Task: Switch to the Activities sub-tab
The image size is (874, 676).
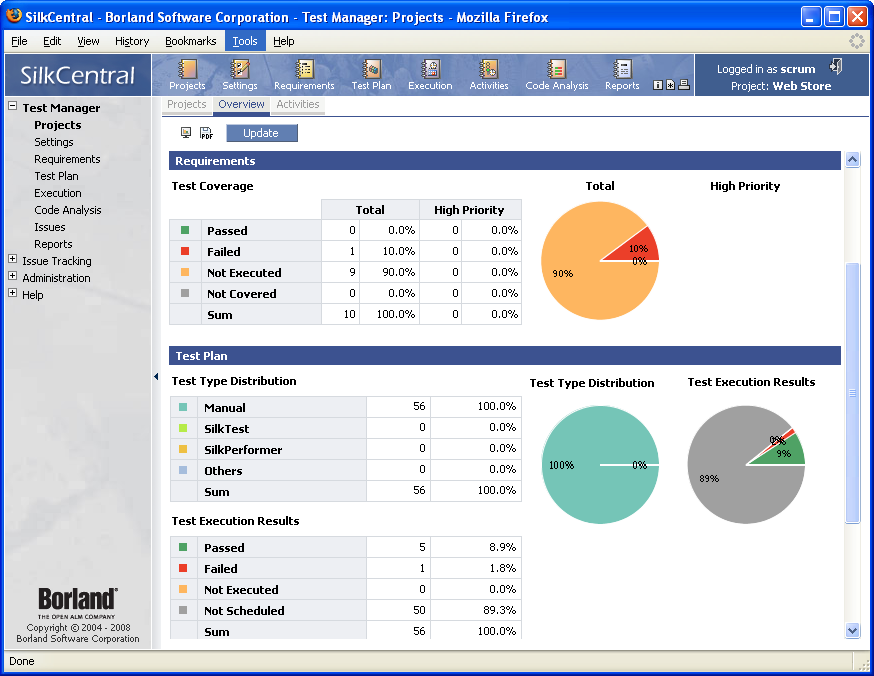Action: coord(298,104)
